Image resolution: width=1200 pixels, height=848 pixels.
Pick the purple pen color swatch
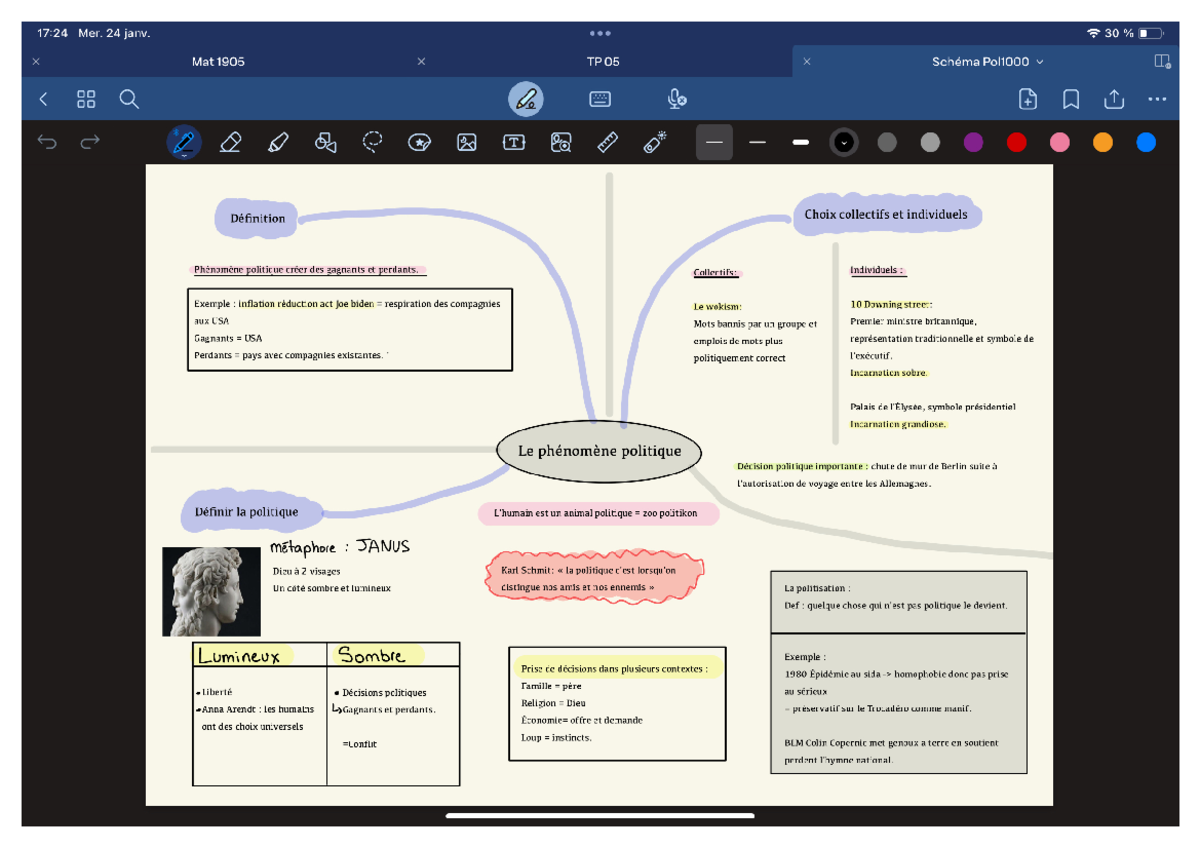[x=973, y=143]
